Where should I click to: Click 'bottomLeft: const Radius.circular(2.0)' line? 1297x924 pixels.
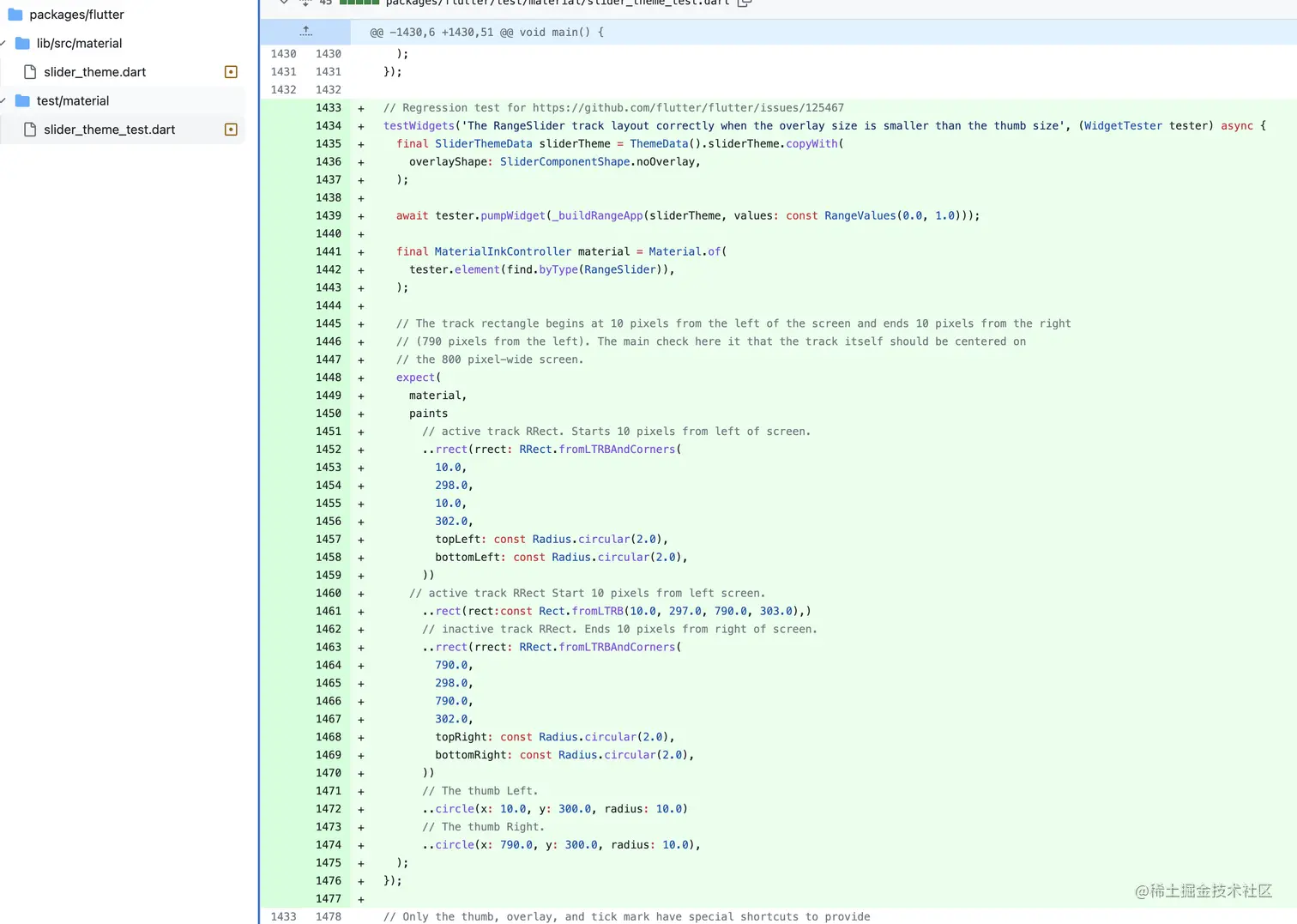[562, 558]
